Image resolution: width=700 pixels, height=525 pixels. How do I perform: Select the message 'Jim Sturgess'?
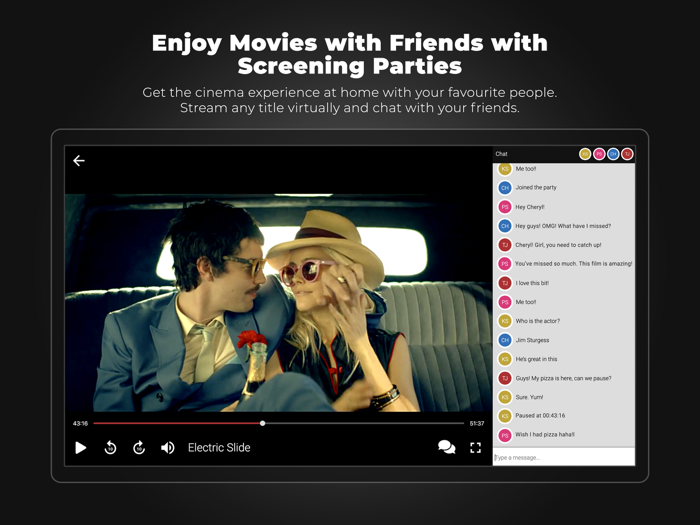[532, 340]
